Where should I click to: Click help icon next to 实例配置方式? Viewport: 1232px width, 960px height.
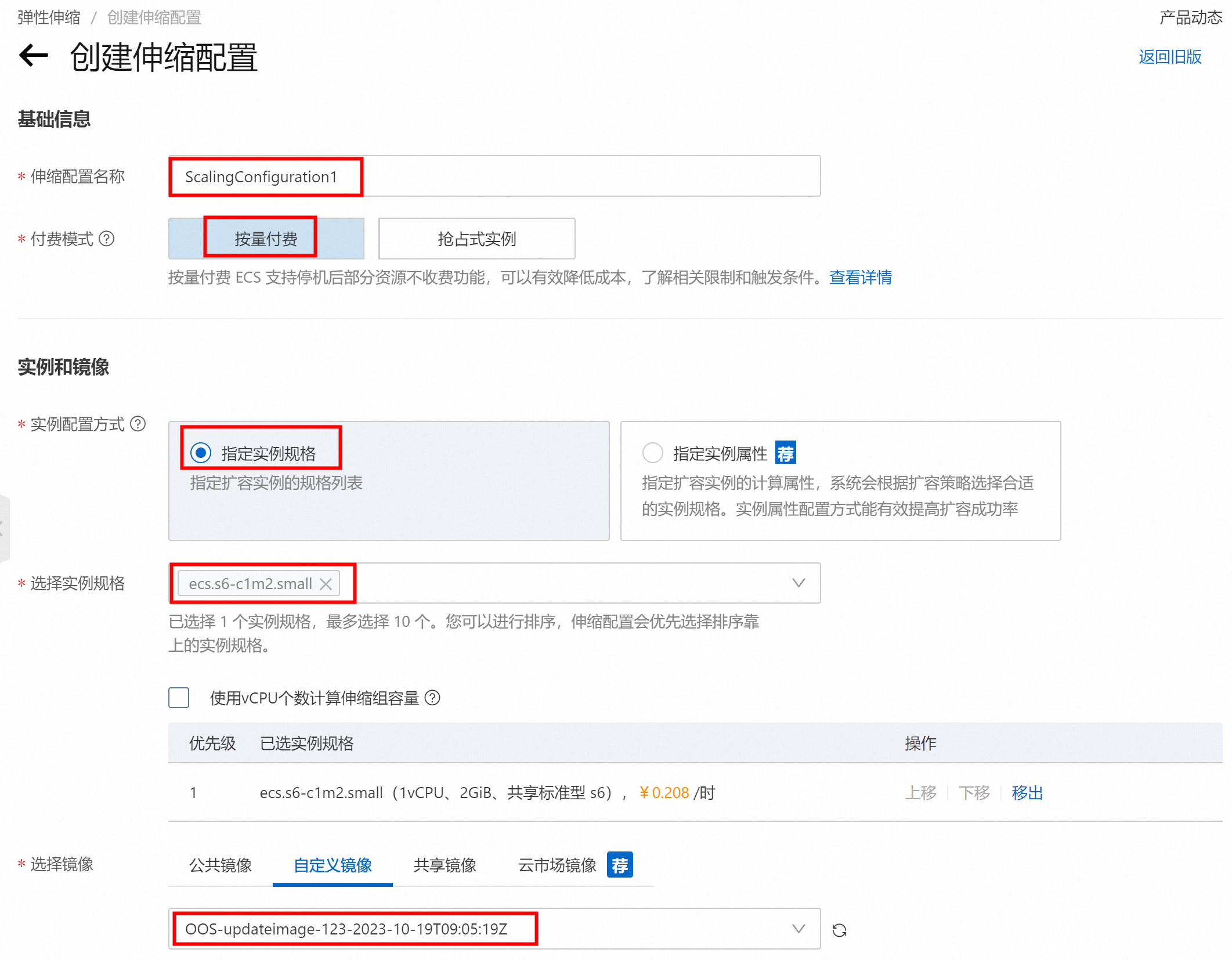point(138,424)
